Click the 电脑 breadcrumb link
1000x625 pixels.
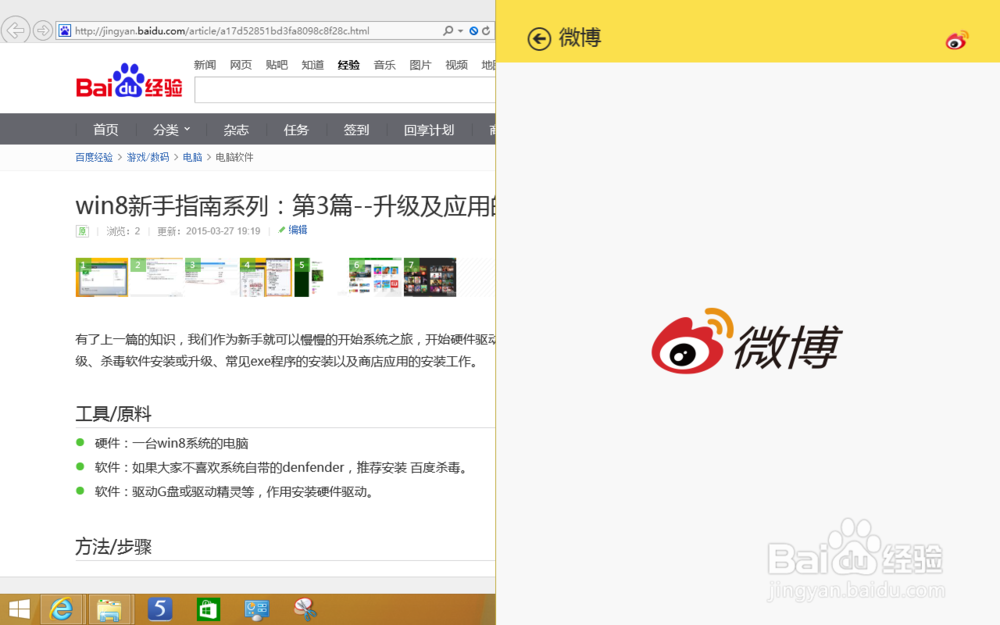click(192, 158)
